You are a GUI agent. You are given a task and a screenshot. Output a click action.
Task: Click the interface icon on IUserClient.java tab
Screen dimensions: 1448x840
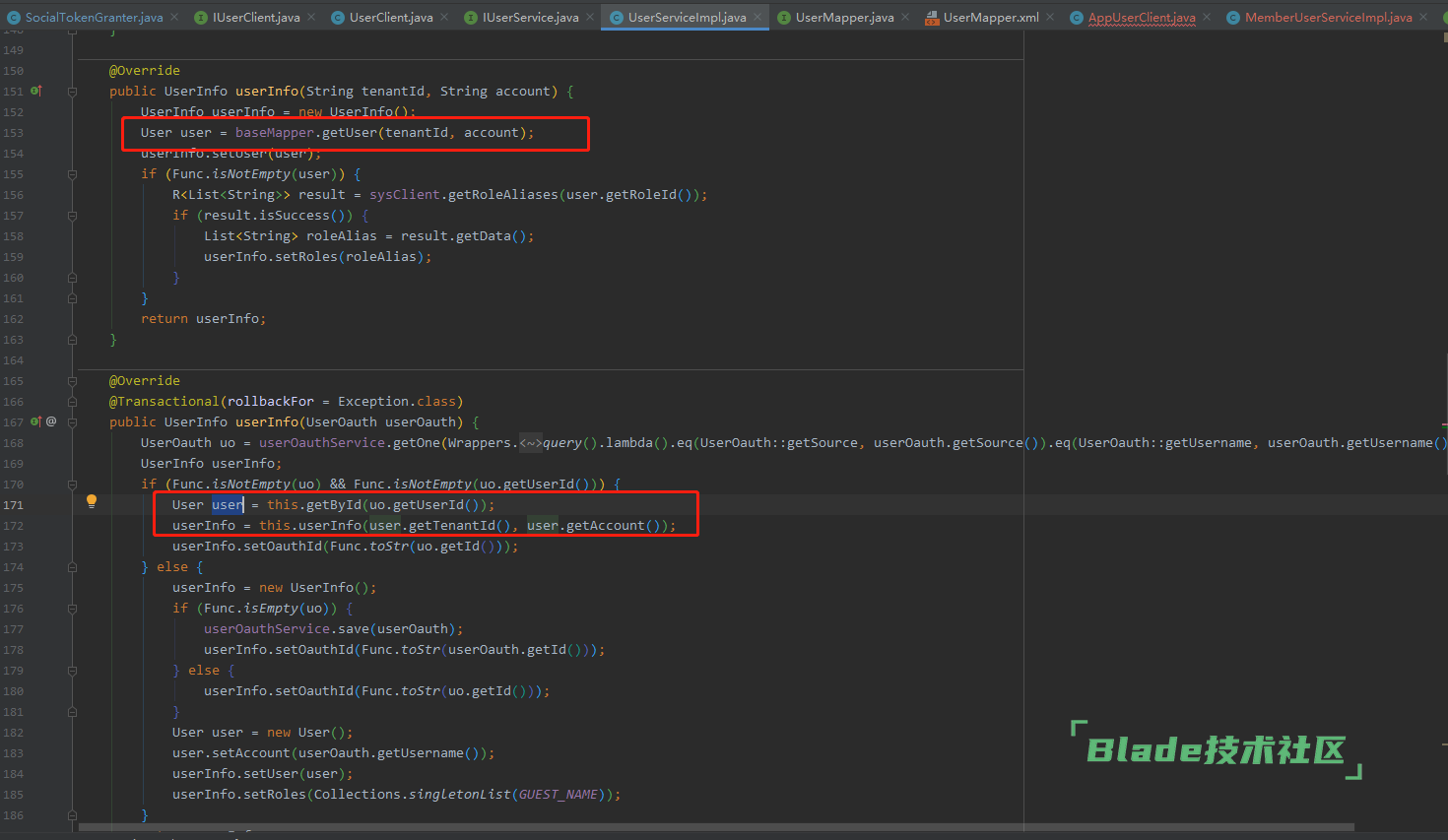point(201,18)
